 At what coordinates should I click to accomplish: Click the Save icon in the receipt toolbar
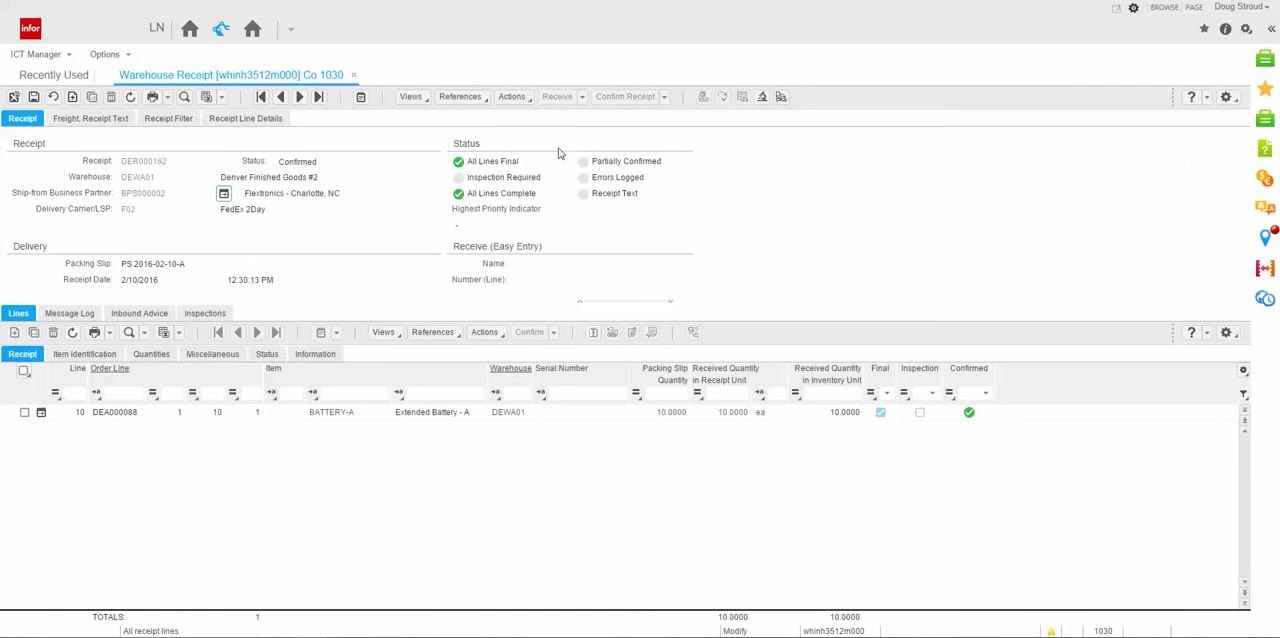[x=33, y=97]
